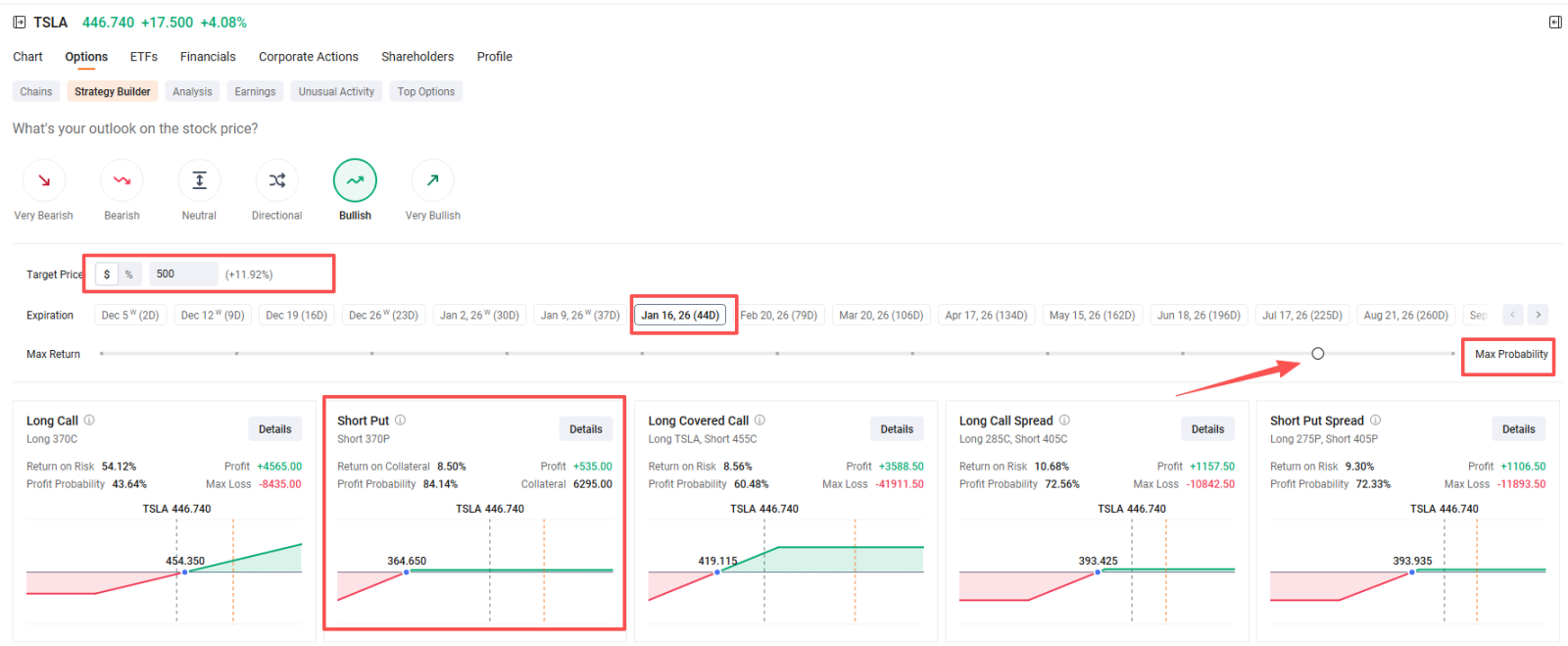
Task: Choose expiration Dec 26 (23D)
Action: [x=383, y=315]
